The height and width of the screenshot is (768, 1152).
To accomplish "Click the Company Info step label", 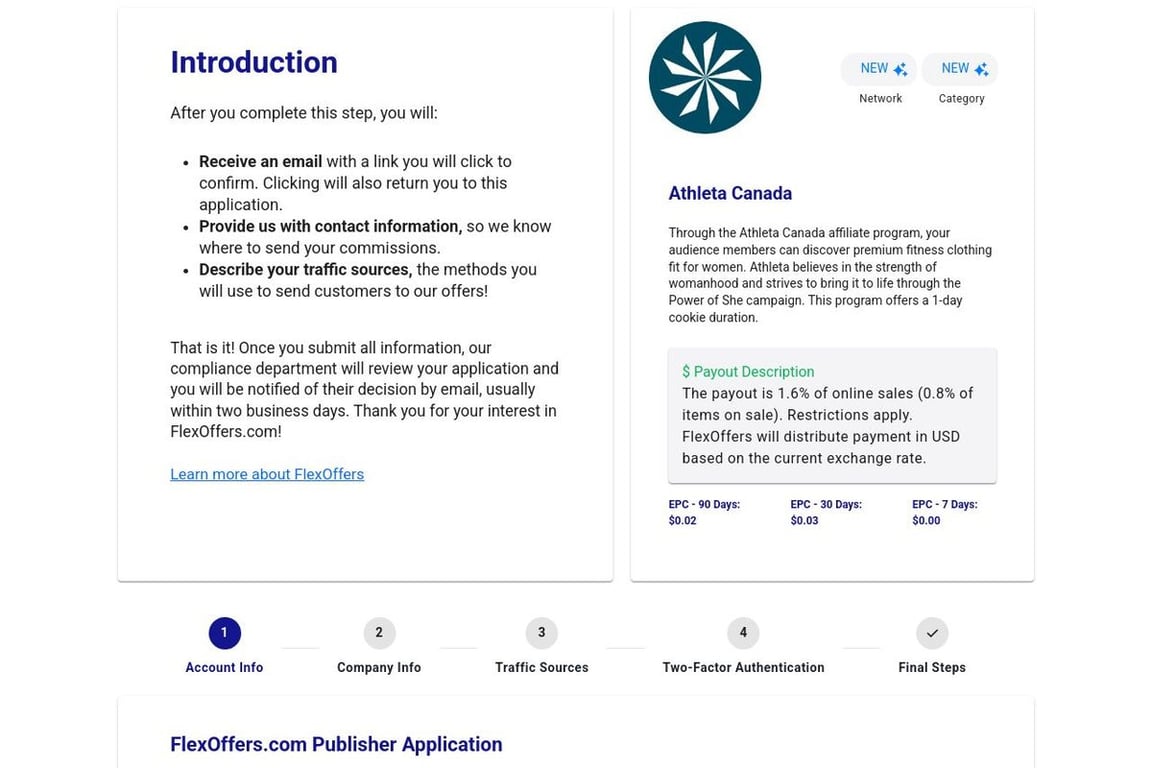I will [379, 667].
